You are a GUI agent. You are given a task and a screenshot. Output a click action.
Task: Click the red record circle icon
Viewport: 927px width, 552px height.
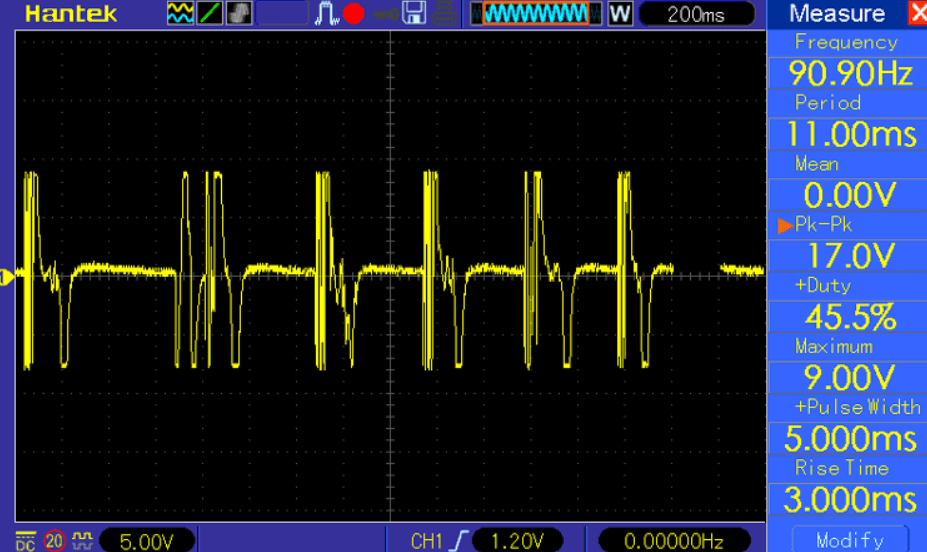(x=353, y=14)
